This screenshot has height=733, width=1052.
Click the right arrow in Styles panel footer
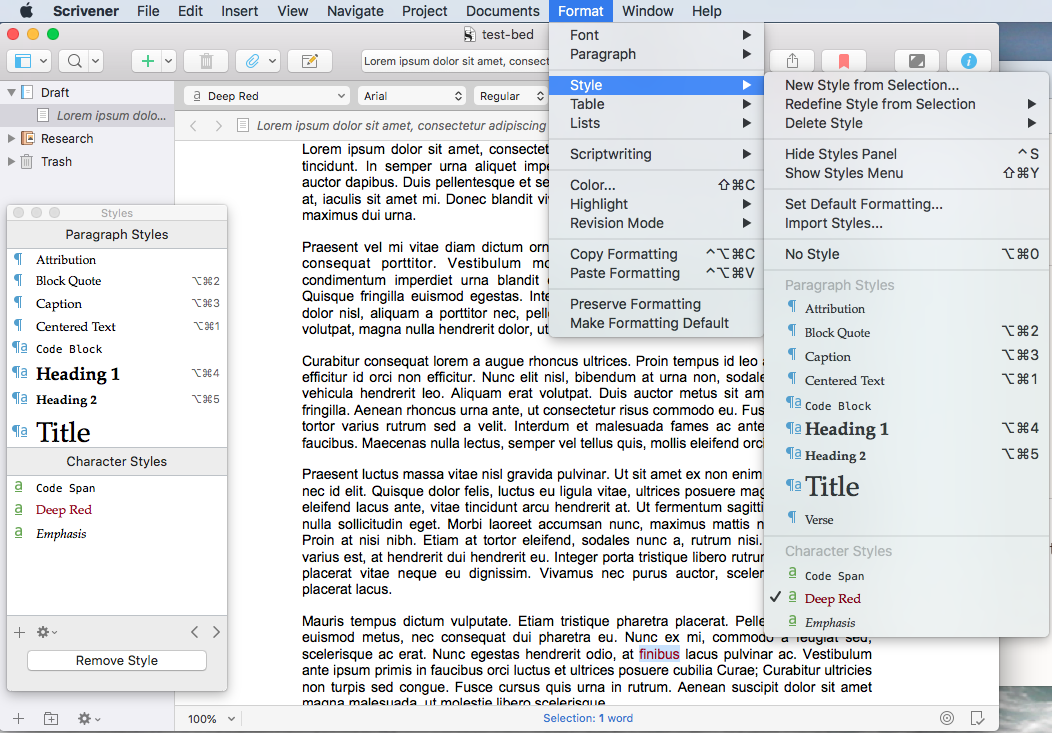[x=216, y=632]
